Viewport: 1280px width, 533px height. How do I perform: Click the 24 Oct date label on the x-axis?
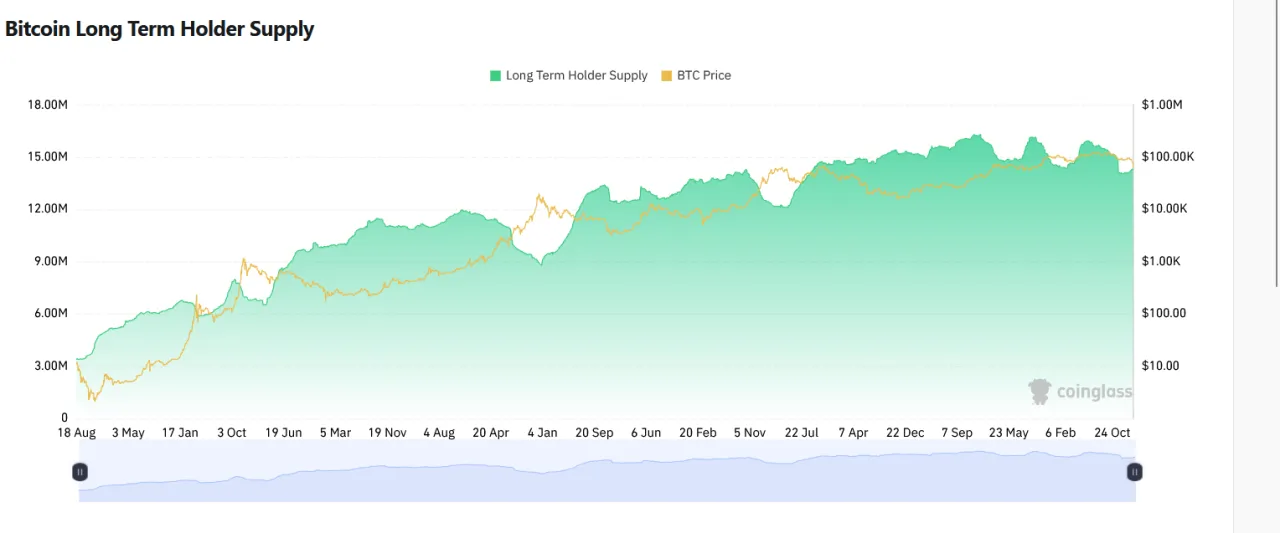(1113, 433)
